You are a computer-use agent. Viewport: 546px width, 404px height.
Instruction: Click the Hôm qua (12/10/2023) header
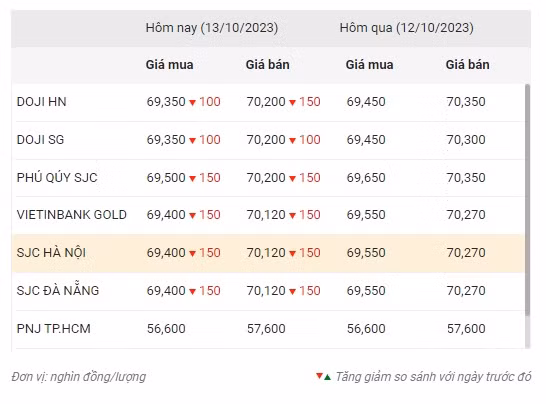[406, 28]
